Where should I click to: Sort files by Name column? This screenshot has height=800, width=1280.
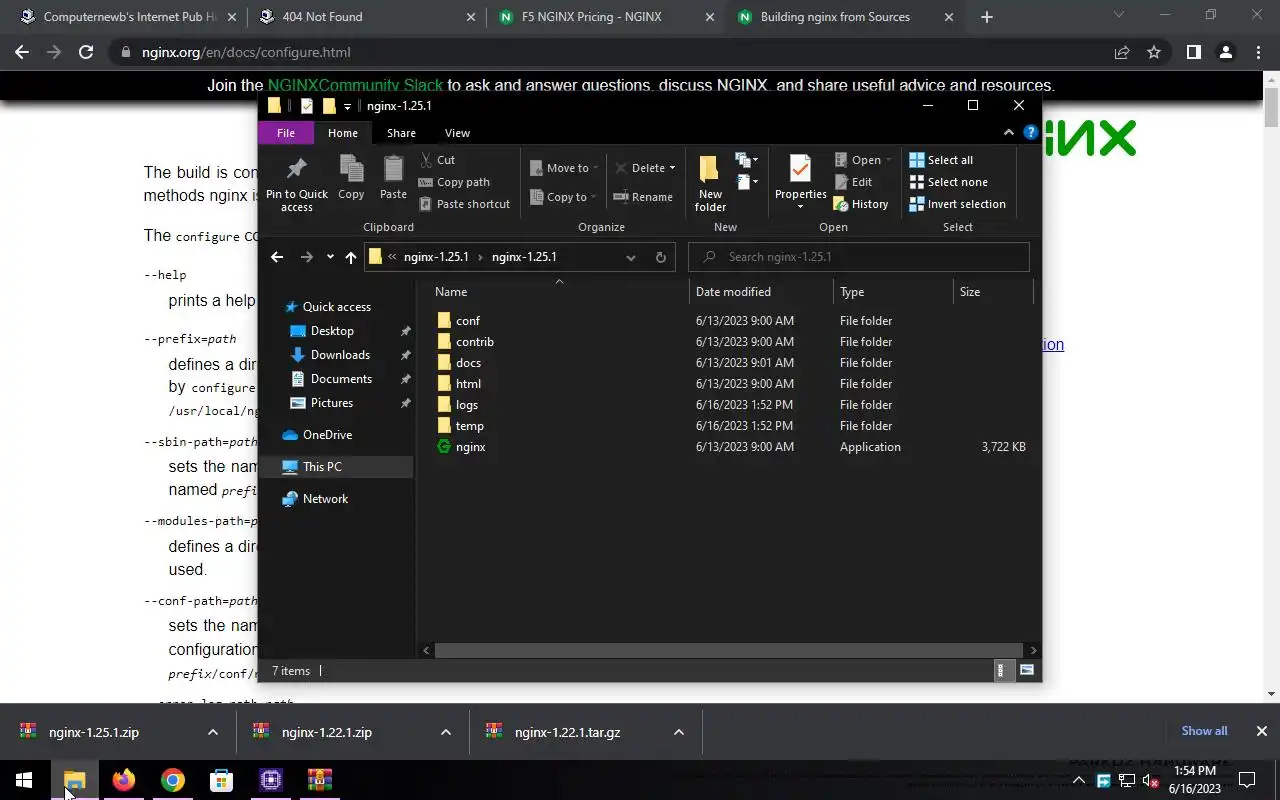pos(560,292)
